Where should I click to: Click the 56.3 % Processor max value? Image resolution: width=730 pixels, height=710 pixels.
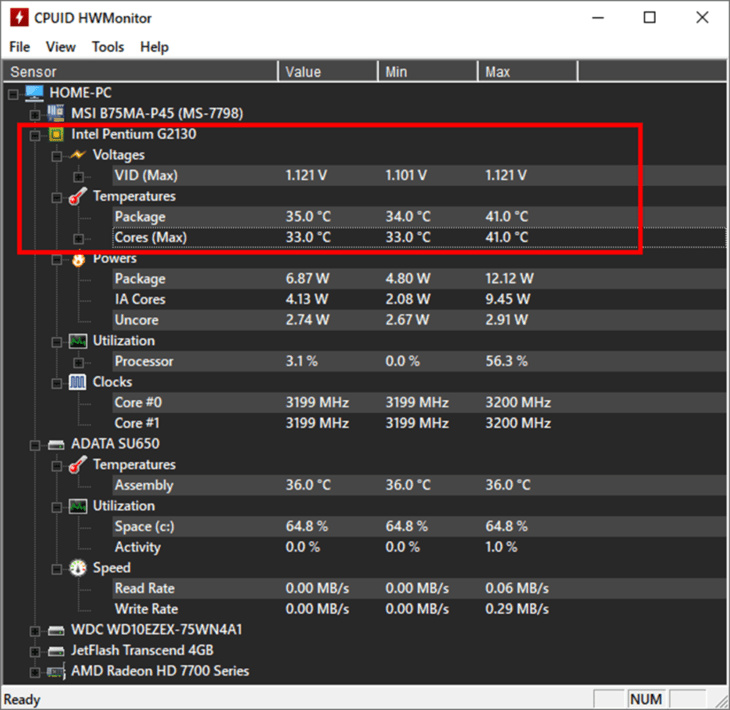coord(507,361)
